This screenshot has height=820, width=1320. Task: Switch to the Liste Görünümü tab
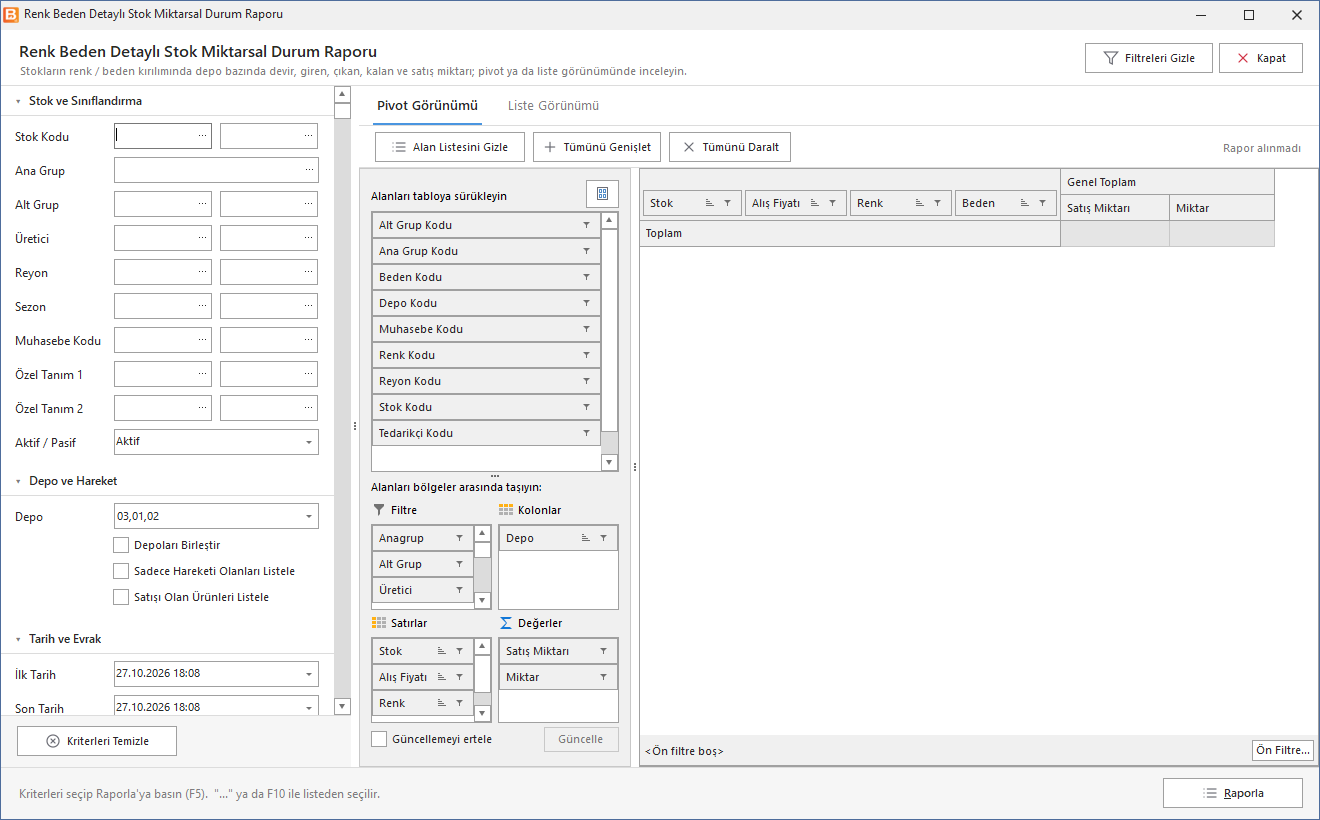553,105
